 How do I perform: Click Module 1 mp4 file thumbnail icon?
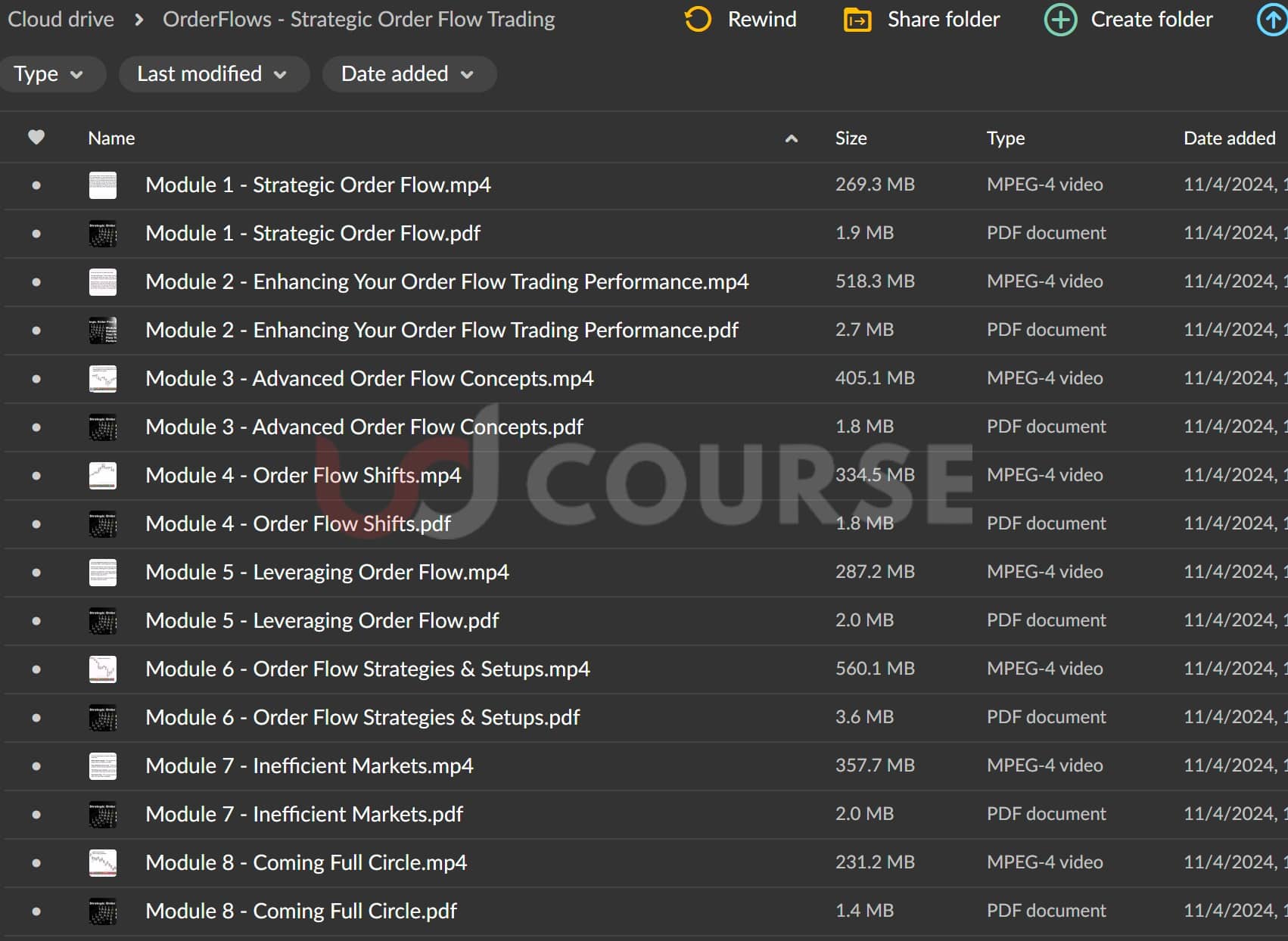[x=103, y=185]
